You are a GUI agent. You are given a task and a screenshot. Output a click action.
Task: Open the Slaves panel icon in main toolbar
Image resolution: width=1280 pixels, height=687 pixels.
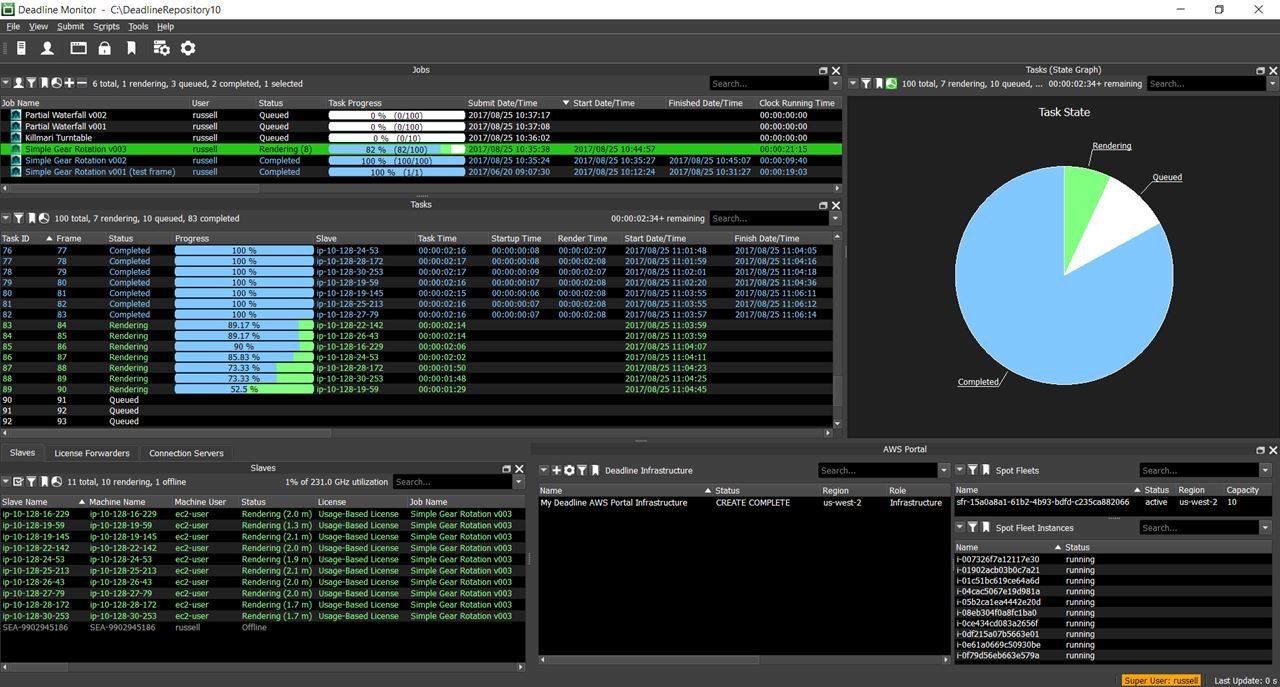coord(21,48)
